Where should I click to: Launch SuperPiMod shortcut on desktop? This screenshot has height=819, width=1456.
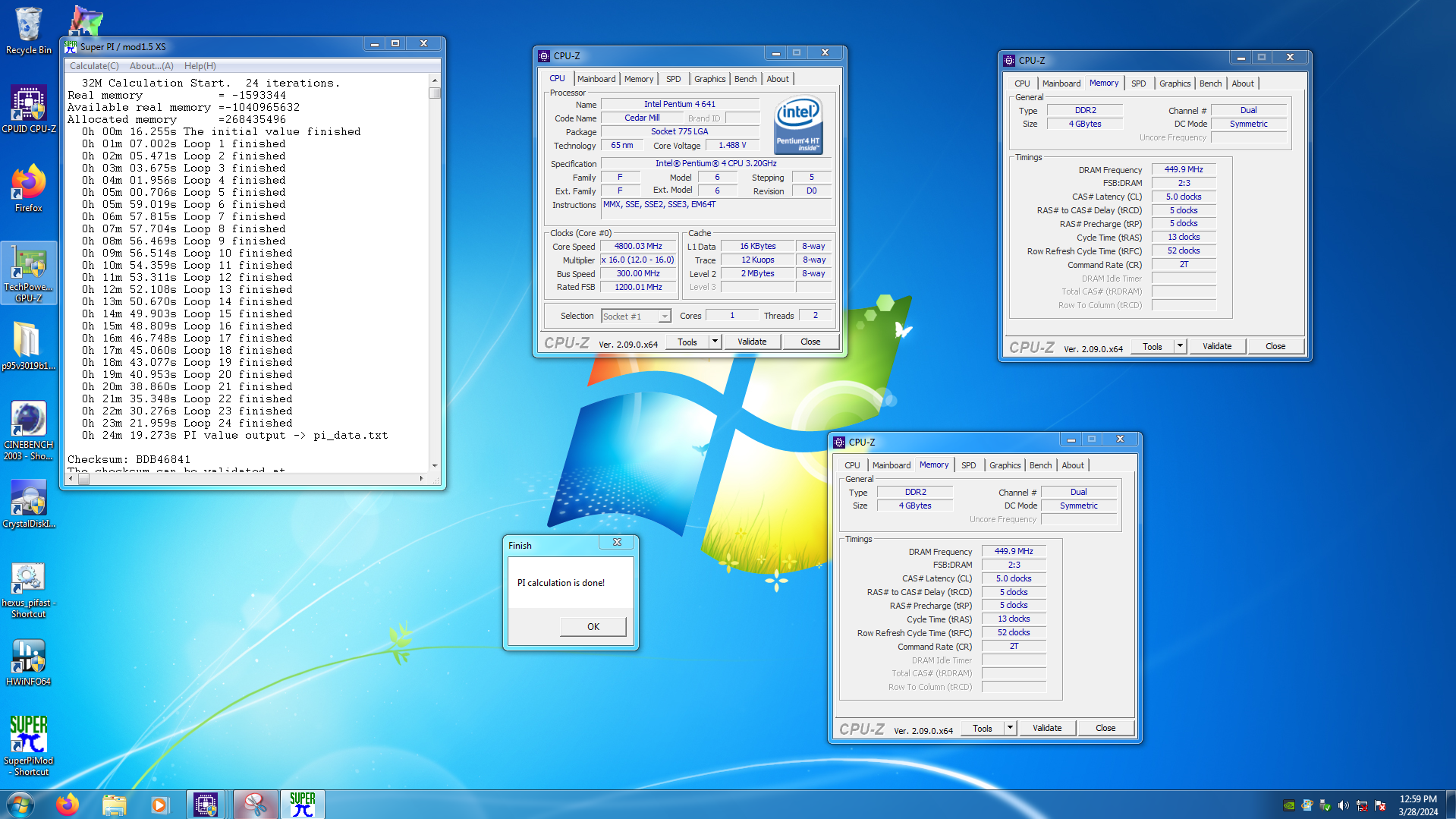(x=28, y=746)
